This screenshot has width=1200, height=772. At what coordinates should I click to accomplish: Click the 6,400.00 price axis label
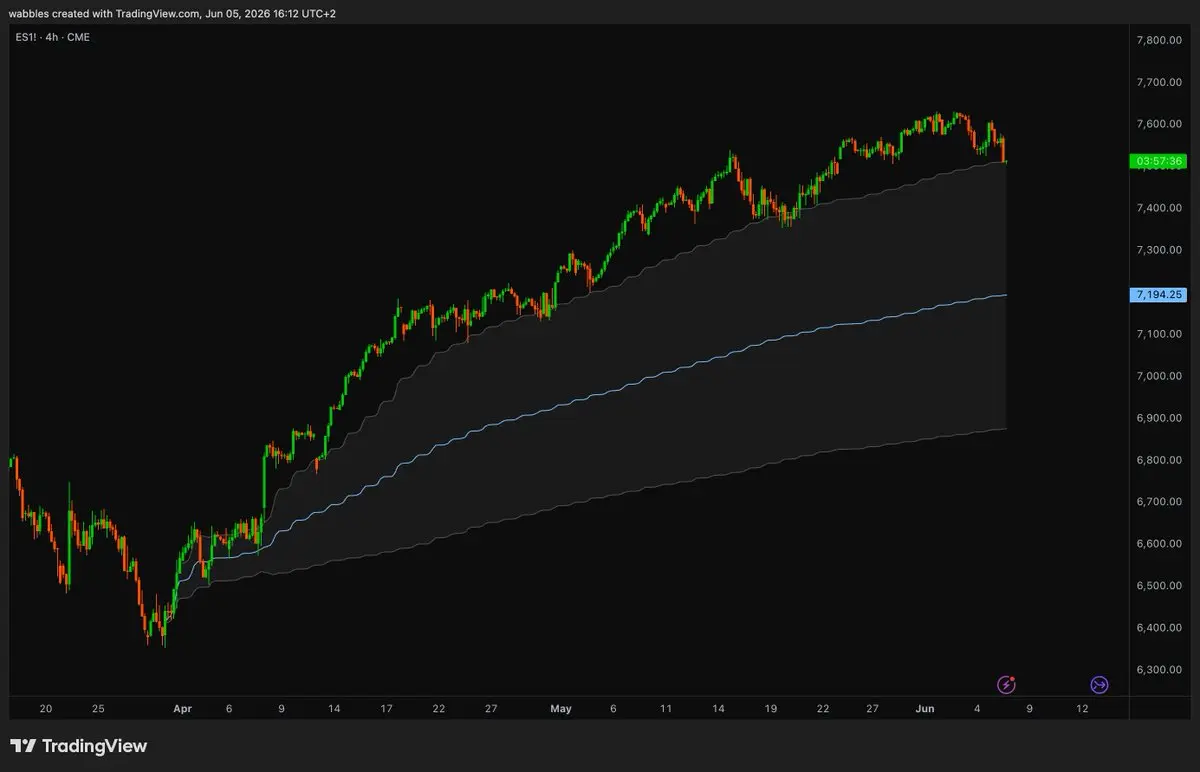tap(1160, 628)
